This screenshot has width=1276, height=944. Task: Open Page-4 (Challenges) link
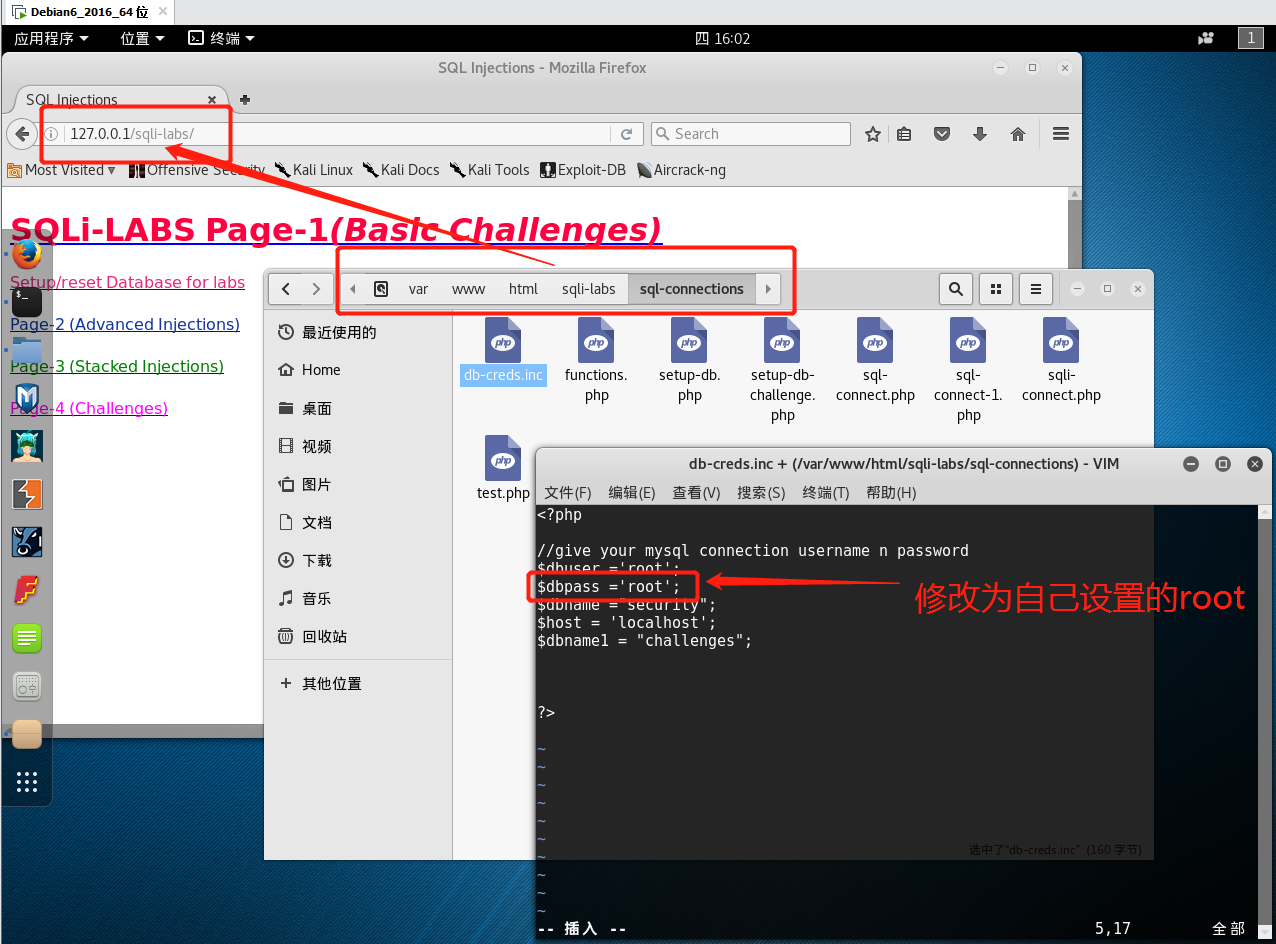[89, 408]
